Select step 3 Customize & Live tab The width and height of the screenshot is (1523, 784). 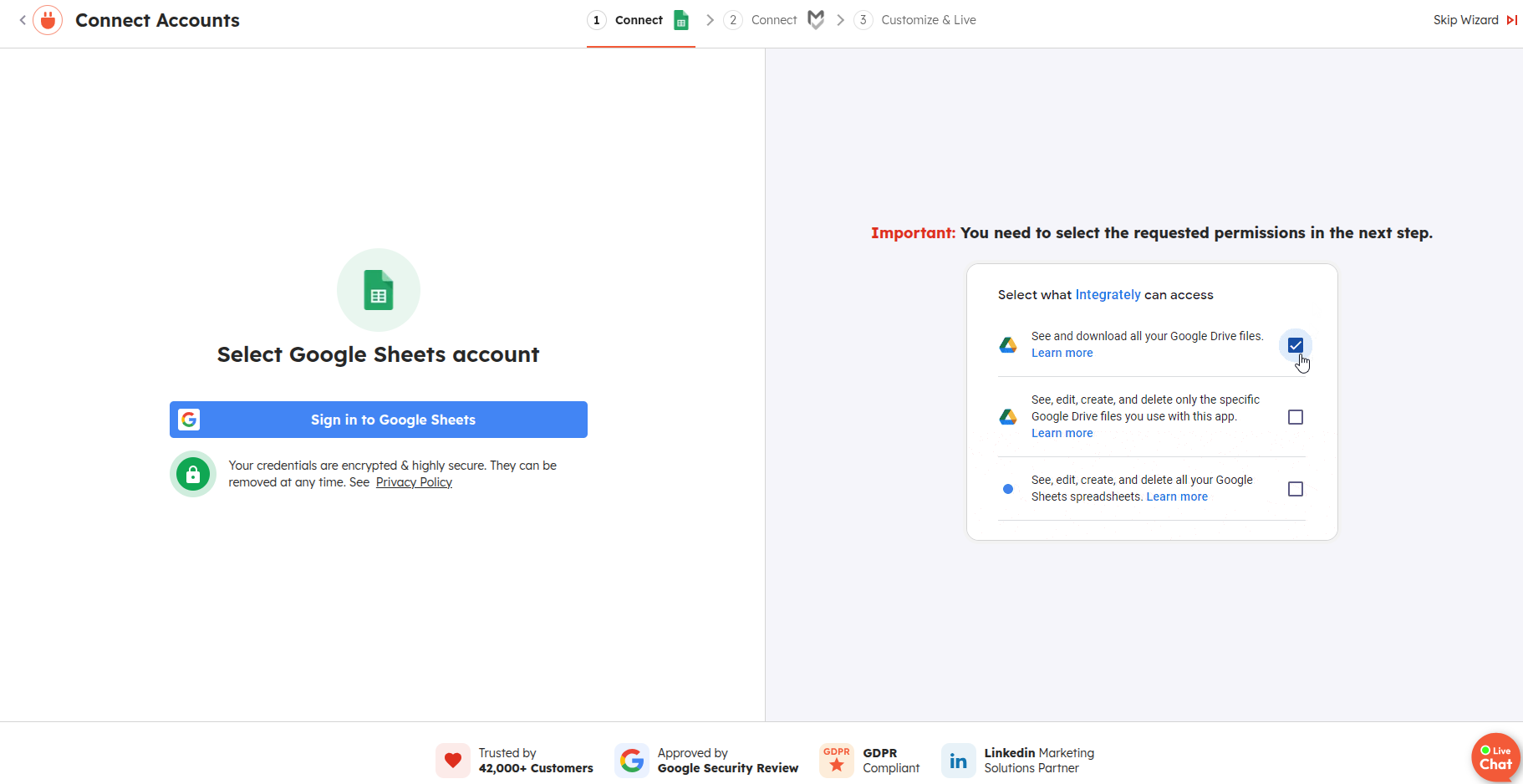(915, 20)
